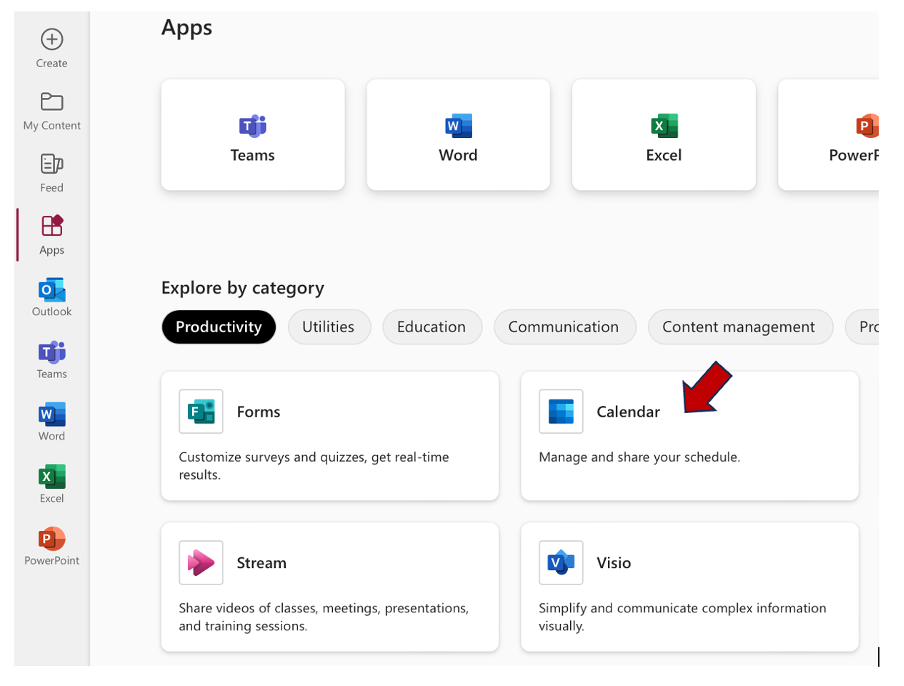Open Teams icon in left sidebar
Image resolution: width=904 pixels, height=686 pixels.
(52, 352)
